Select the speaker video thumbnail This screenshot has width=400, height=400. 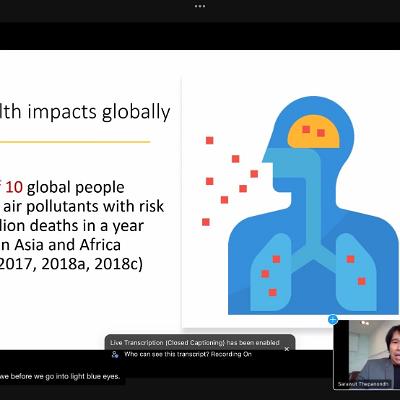[x=367, y=355]
